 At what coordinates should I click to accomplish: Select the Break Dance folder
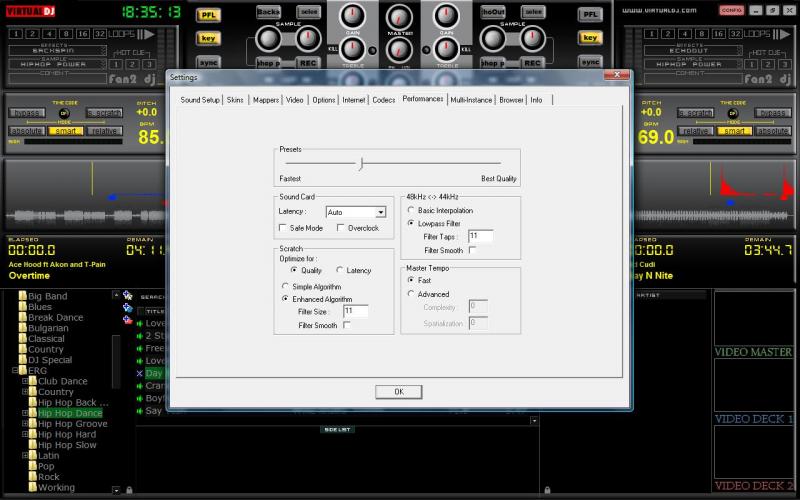pyautogui.click(x=55, y=317)
